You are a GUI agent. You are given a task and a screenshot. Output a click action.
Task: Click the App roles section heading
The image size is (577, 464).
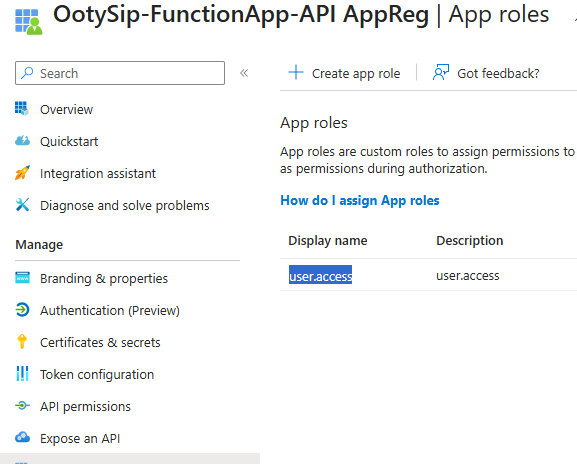coord(314,123)
